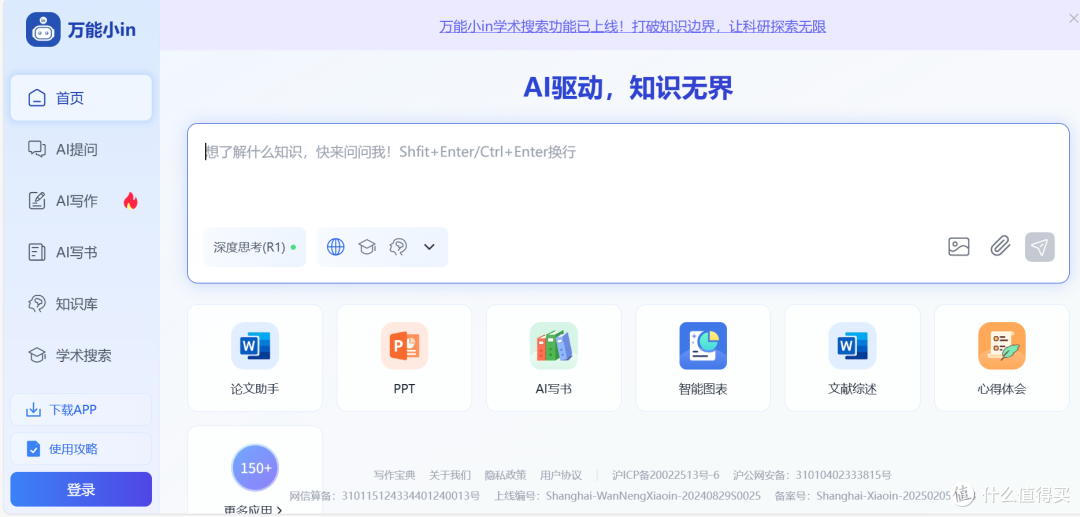This screenshot has height=517, width=1080.
Task: Expand the search options dropdown chevron
Action: pos(429,247)
